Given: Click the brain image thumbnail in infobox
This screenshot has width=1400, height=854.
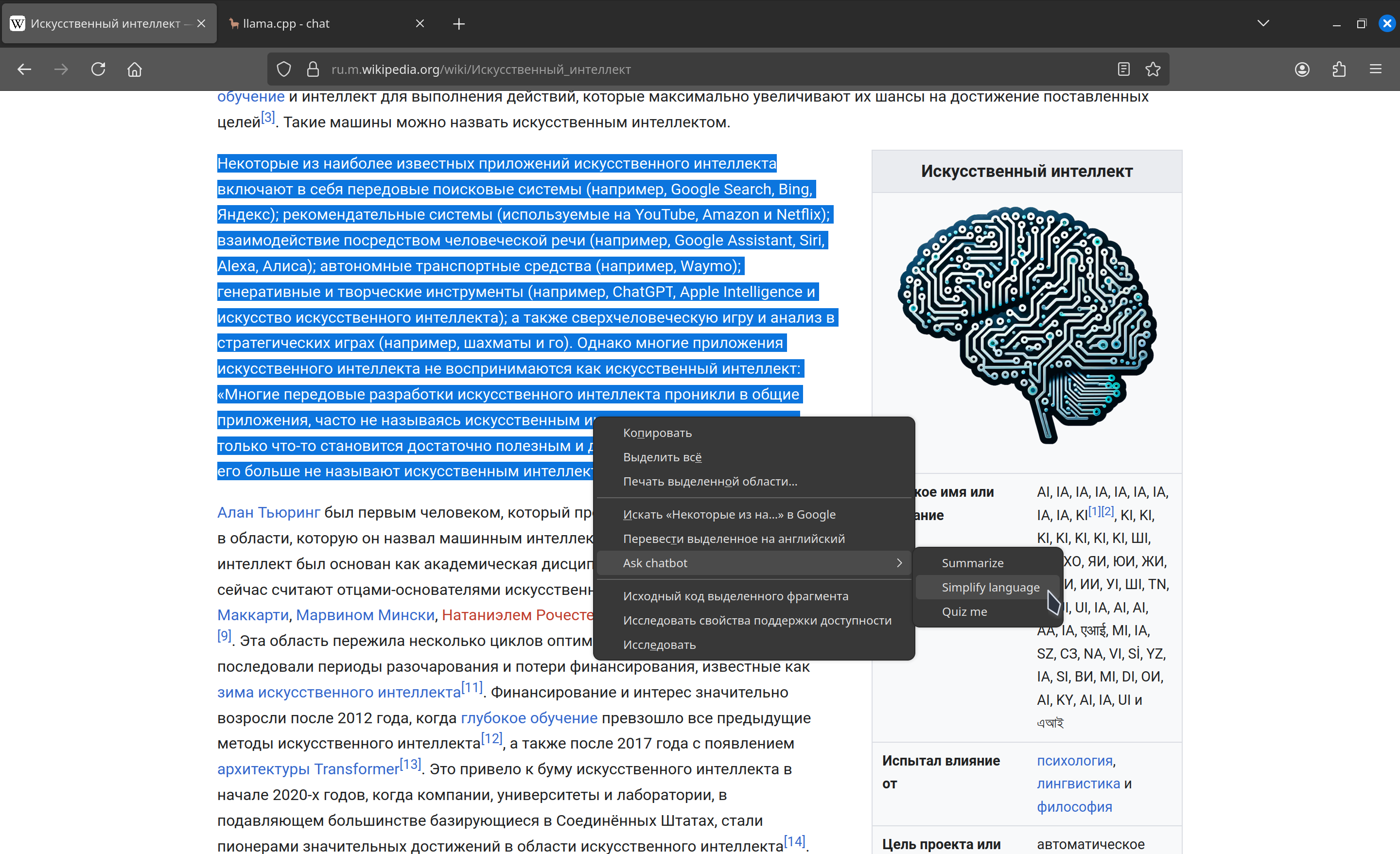Looking at the screenshot, I should click(x=1027, y=324).
